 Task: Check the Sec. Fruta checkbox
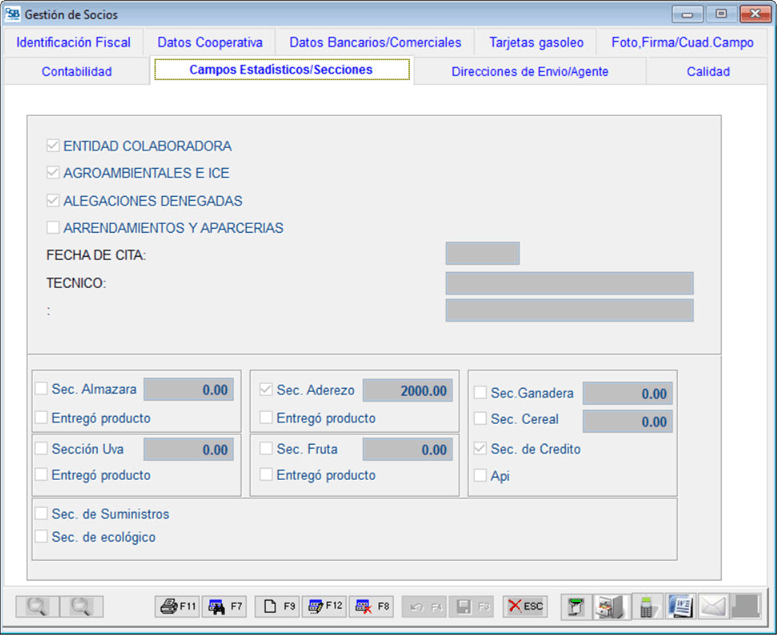coord(266,449)
